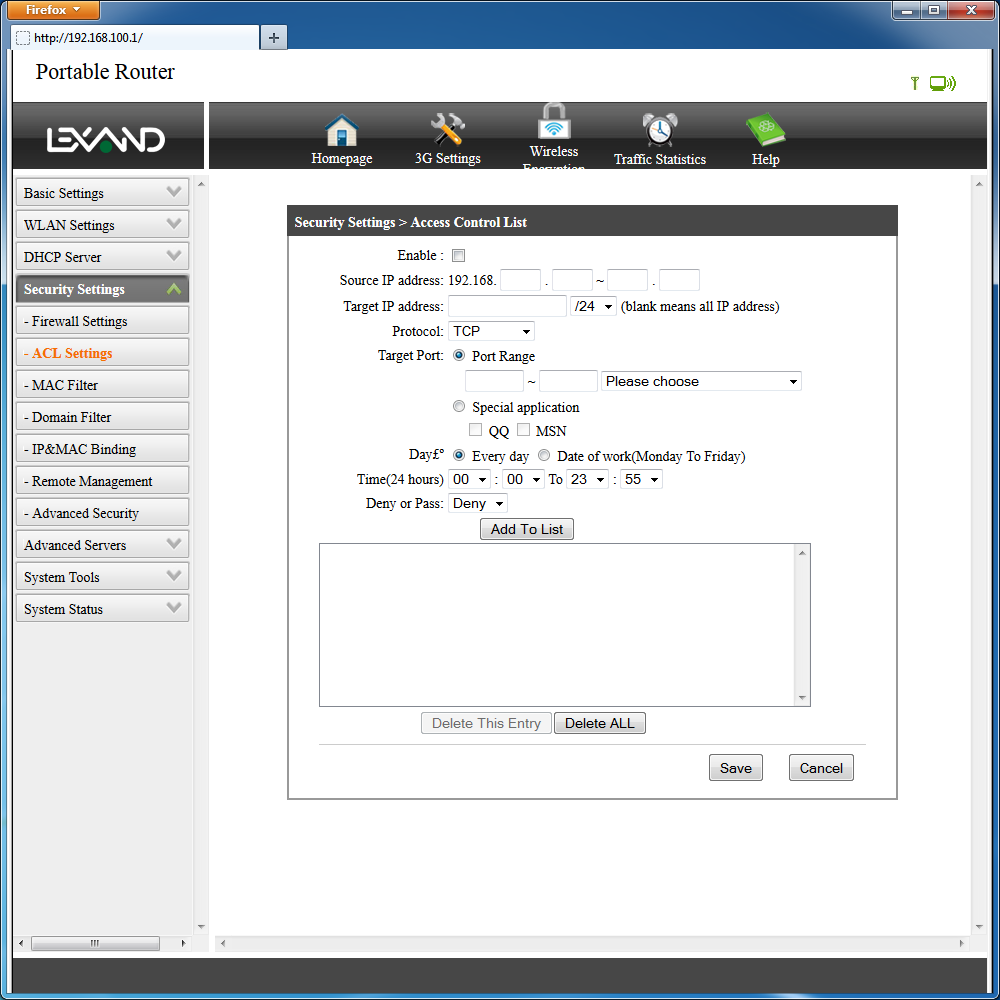This screenshot has height=1000, width=1000.
Task: Select the Every day radio button
Action: click(x=459, y=455)
